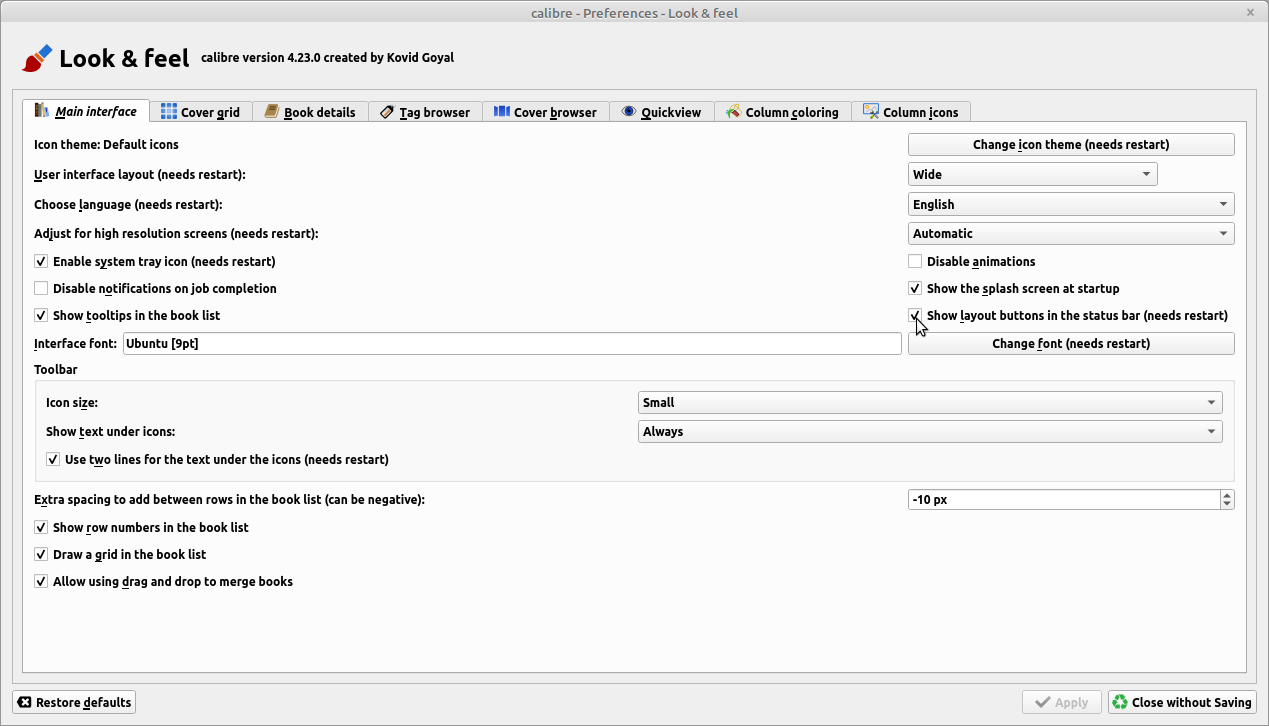Click the book icon on Book details tab
This screenshot has width=1269, height=726.
click(x=272, y=112)
